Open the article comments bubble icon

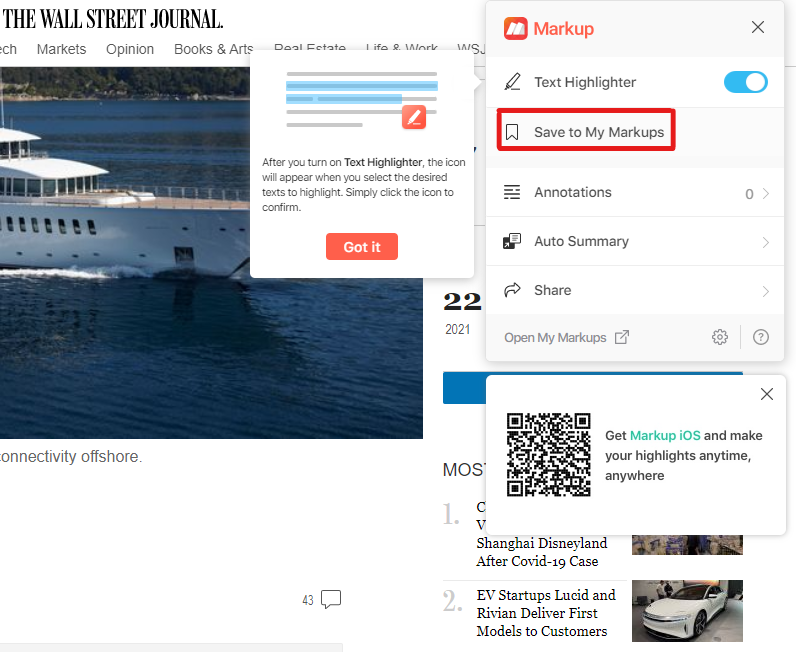click(331, 599)
